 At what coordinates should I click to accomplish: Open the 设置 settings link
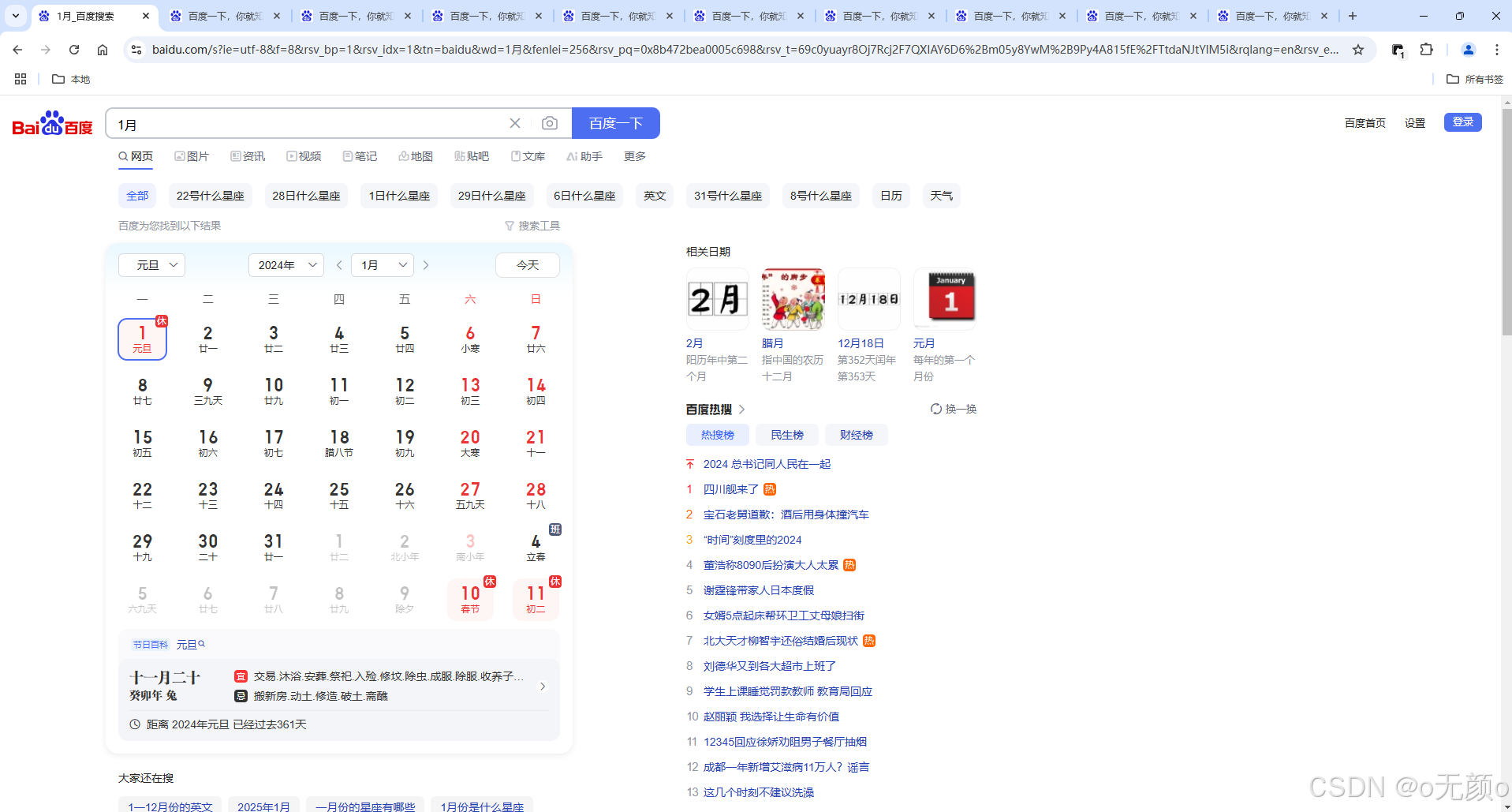[1415, 122]
